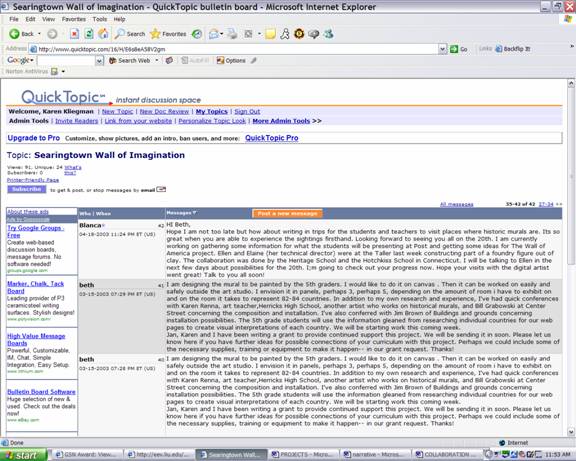Click the Bulletin Board Software ad link
The width and height of the screenshot is (576, 461).
click(41, 392)
